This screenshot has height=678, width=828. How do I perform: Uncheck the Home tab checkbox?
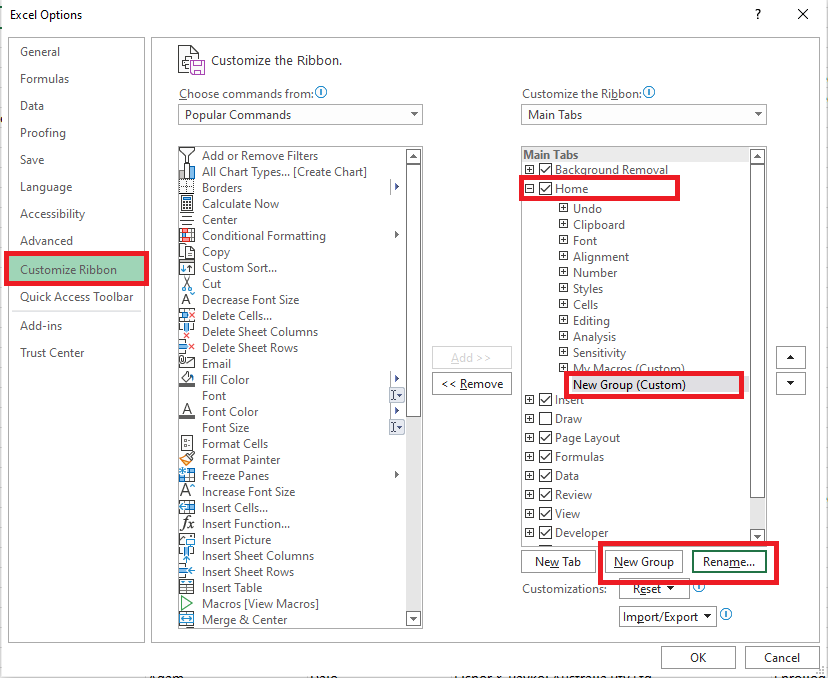[x=545, y=189]
